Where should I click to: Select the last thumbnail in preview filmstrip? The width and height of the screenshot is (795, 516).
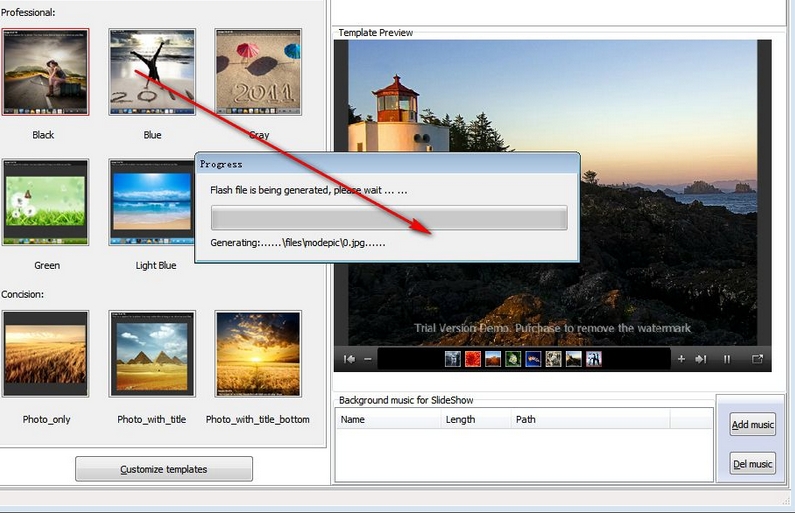593,359
